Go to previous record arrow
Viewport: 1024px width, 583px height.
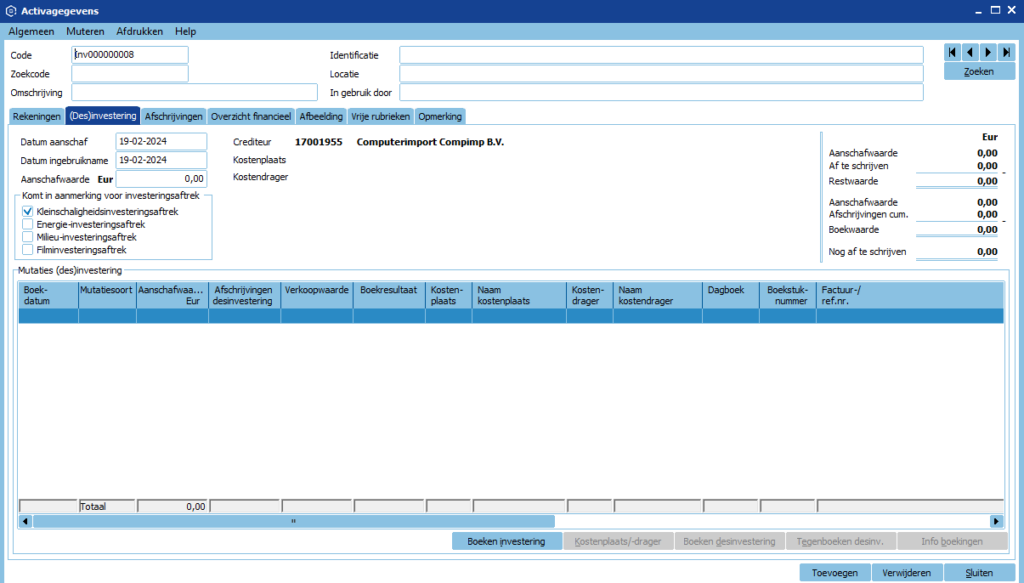point(970,52)
